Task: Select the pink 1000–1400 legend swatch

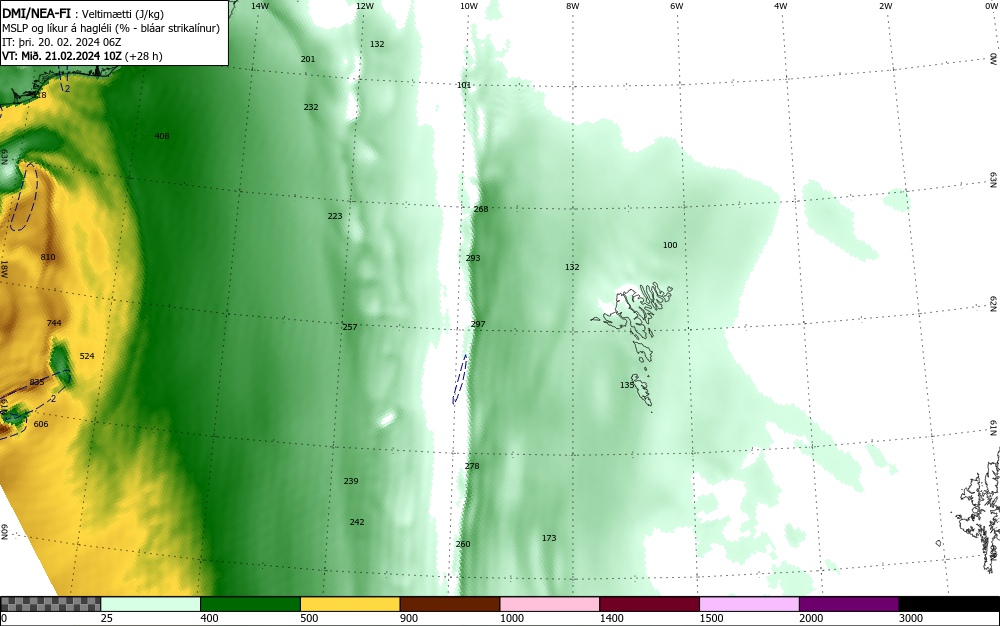Action: 550,604
